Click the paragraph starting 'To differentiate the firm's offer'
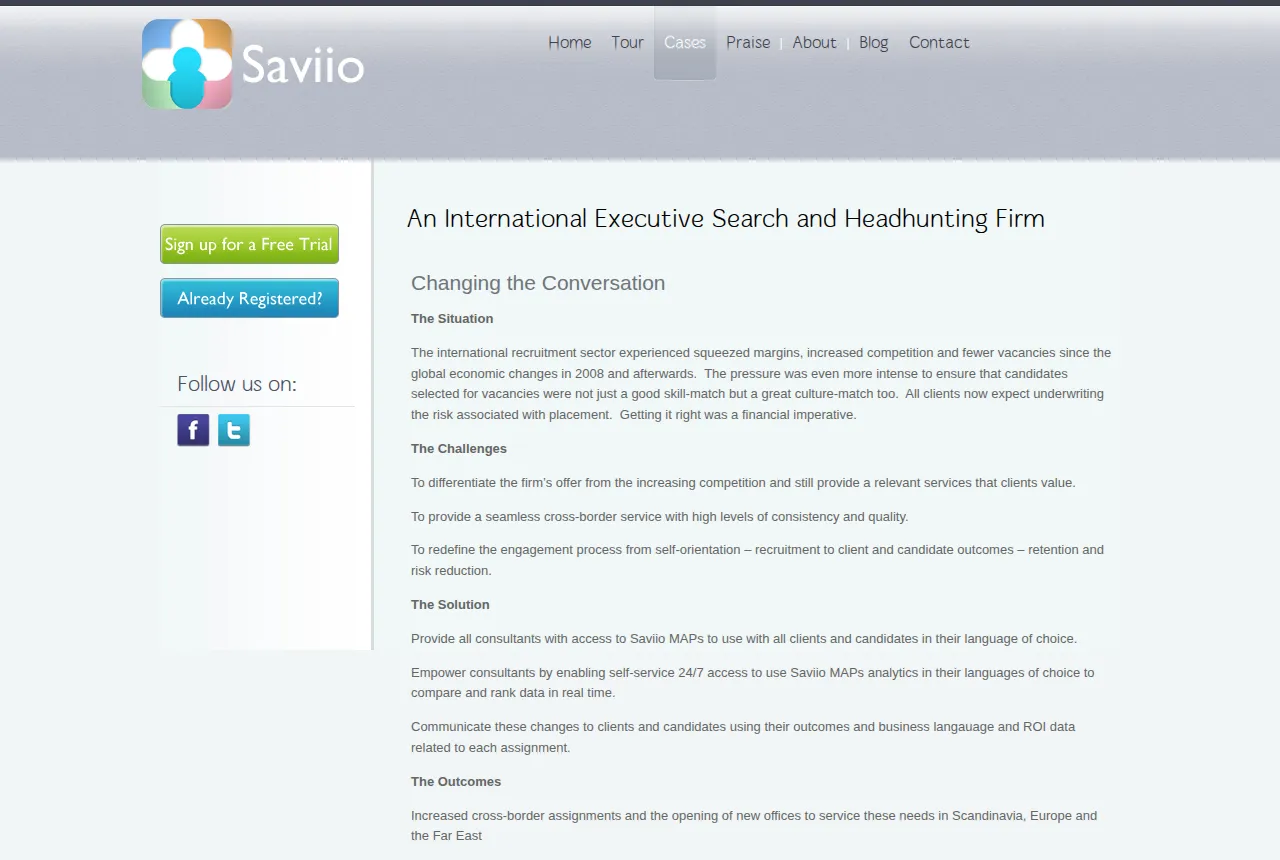 coord(743,483)
